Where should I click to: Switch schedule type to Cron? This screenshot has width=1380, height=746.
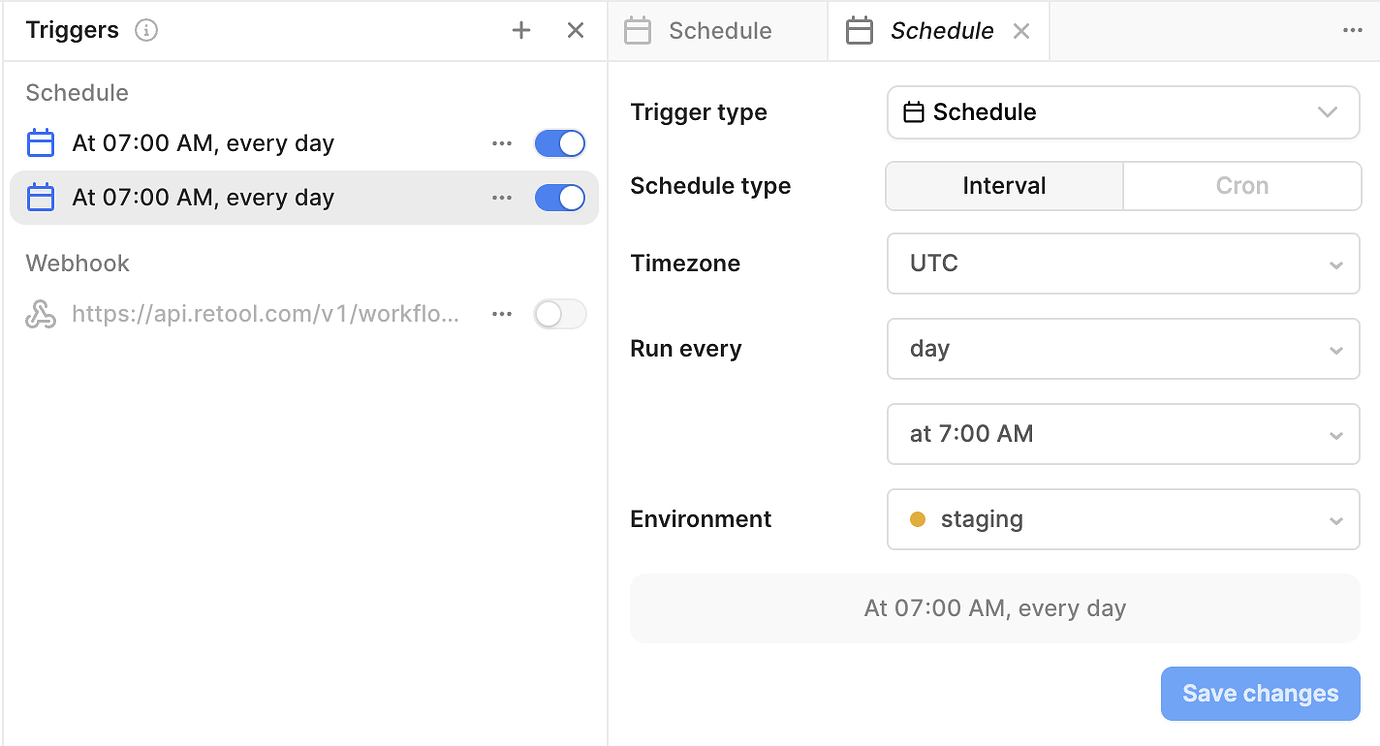tap(1242, 186)
